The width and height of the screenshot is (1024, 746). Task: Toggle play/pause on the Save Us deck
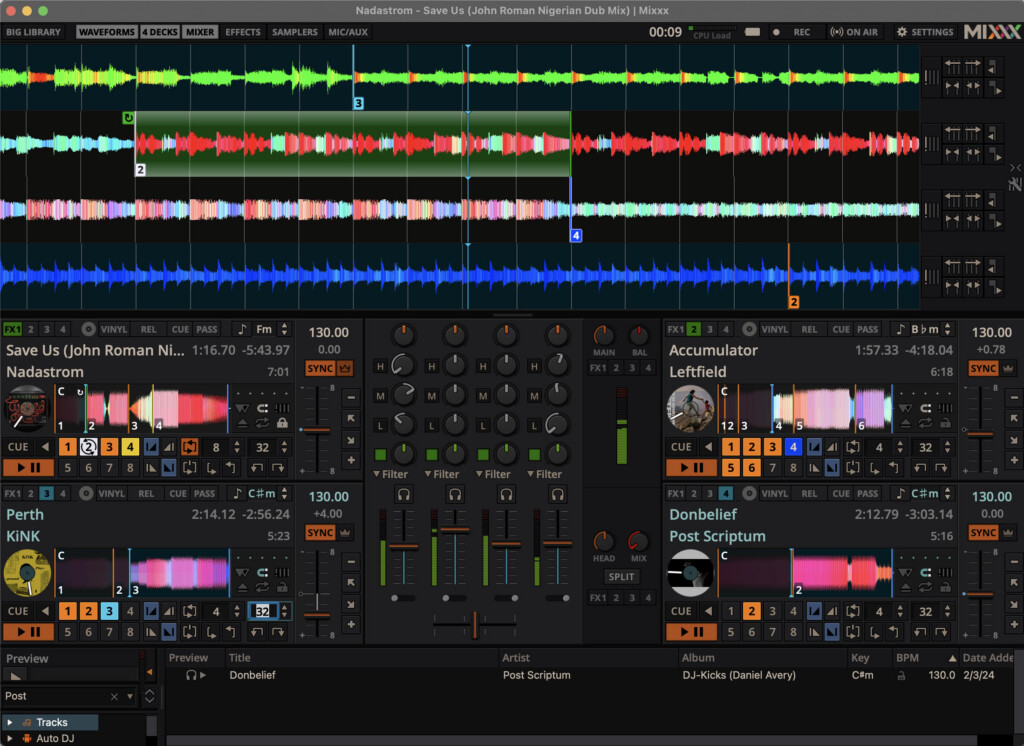tap(28, 468)
